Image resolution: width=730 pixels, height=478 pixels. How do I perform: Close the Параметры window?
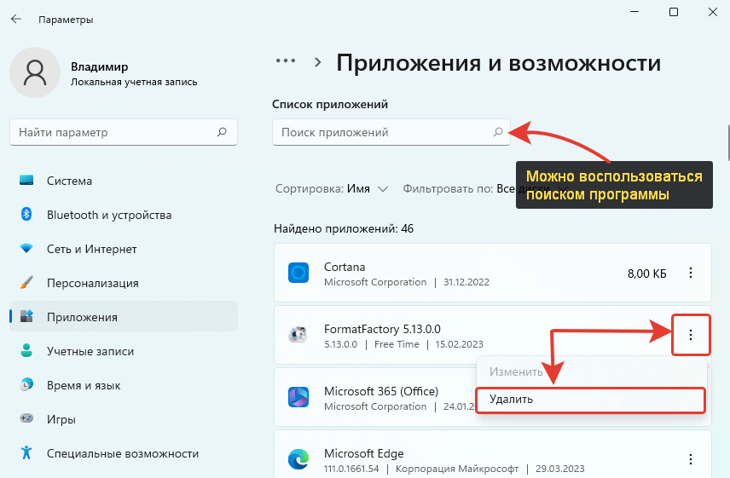point(712,12)
